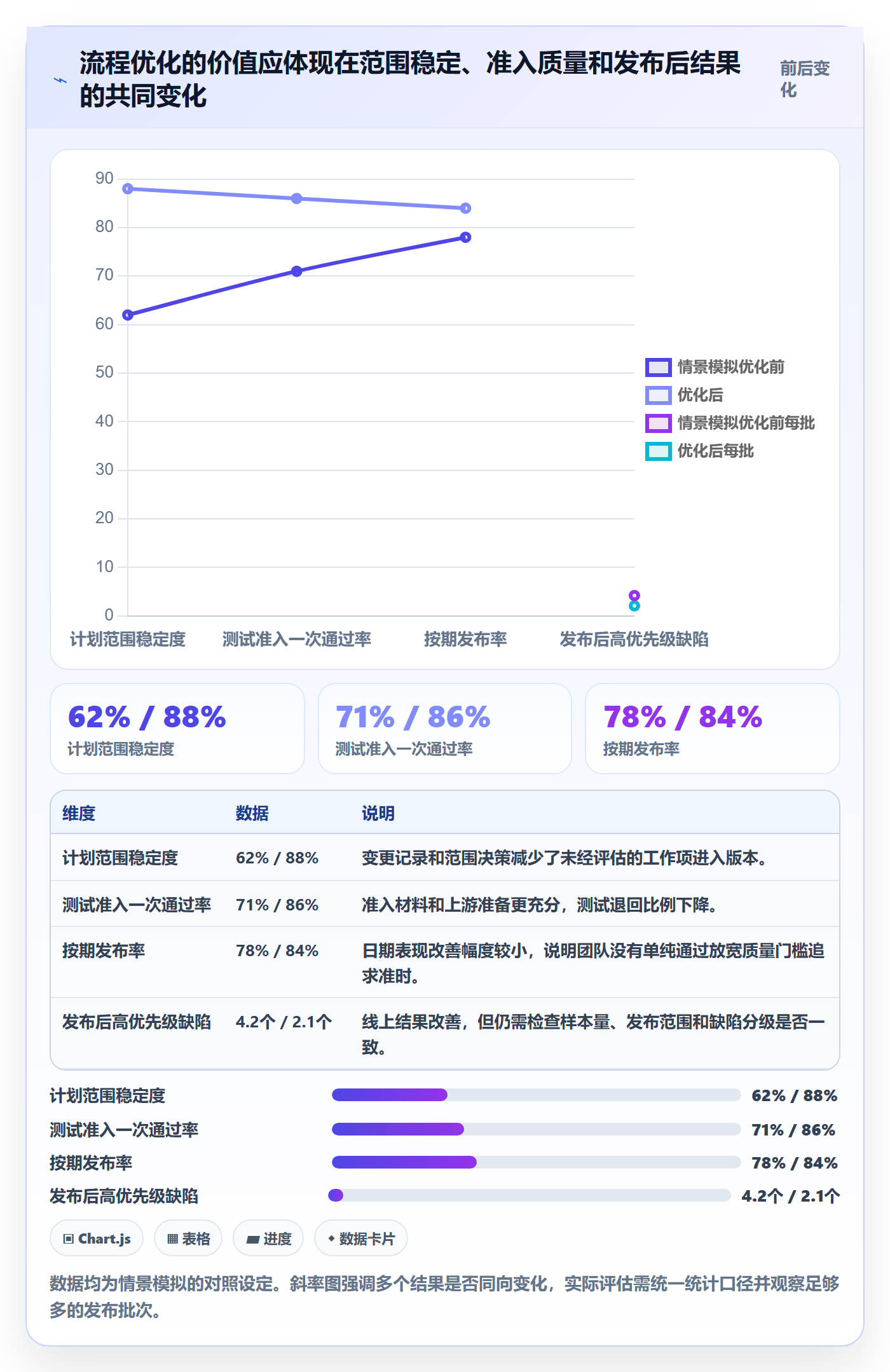This screenshot has height=1372, width=890.
Task: Select the 62% / 88% data card
Action: point(177,729)
